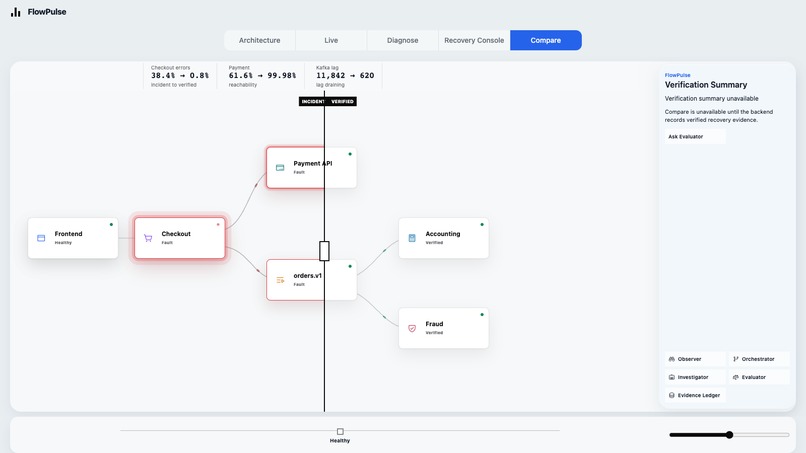Screen dimensions: 806x453
Task: Click the Payment reachability metric "61.6% → 99.98%"
Action: tap(262, 76)
